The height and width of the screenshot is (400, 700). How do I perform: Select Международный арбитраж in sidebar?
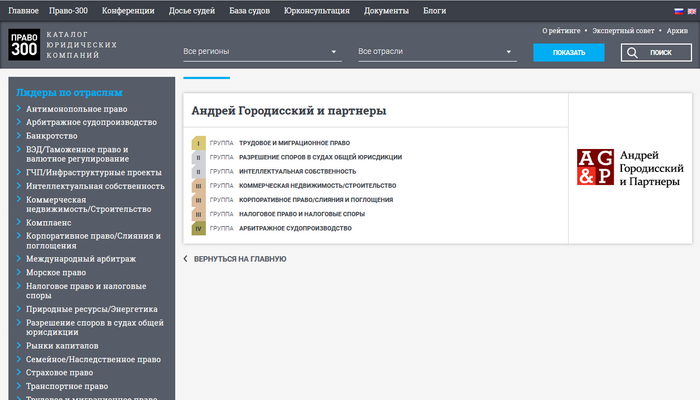(81, 259)
